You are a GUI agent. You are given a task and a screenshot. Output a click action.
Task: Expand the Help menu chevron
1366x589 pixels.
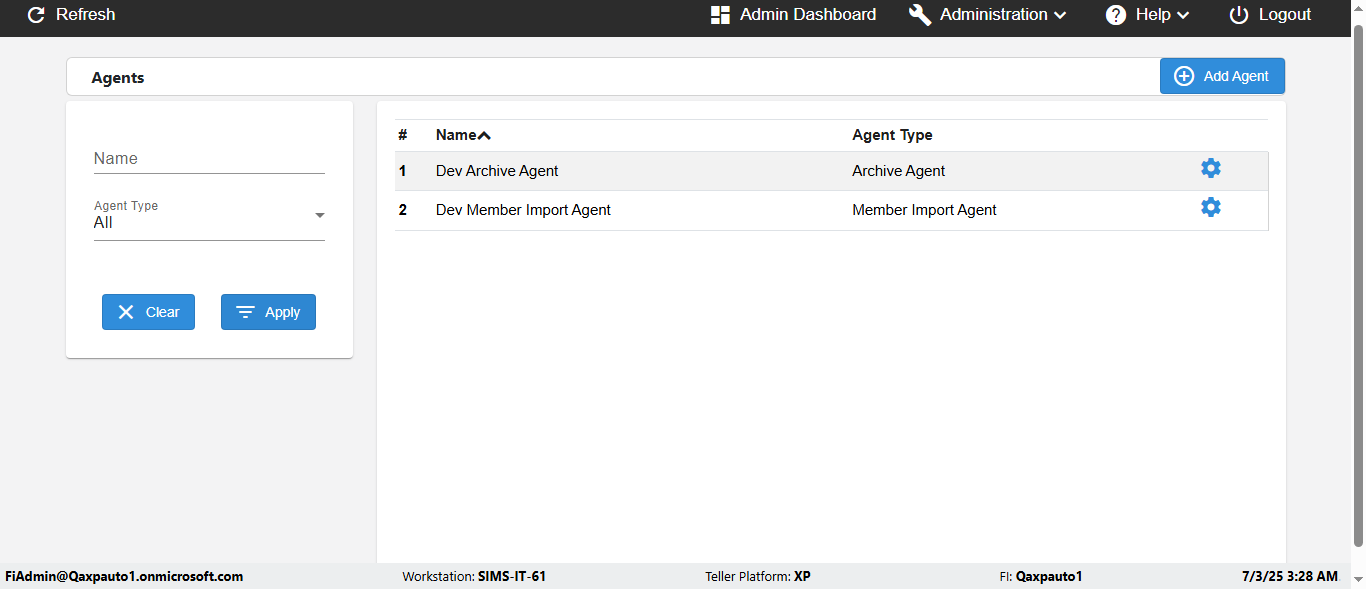[1183, 15]
